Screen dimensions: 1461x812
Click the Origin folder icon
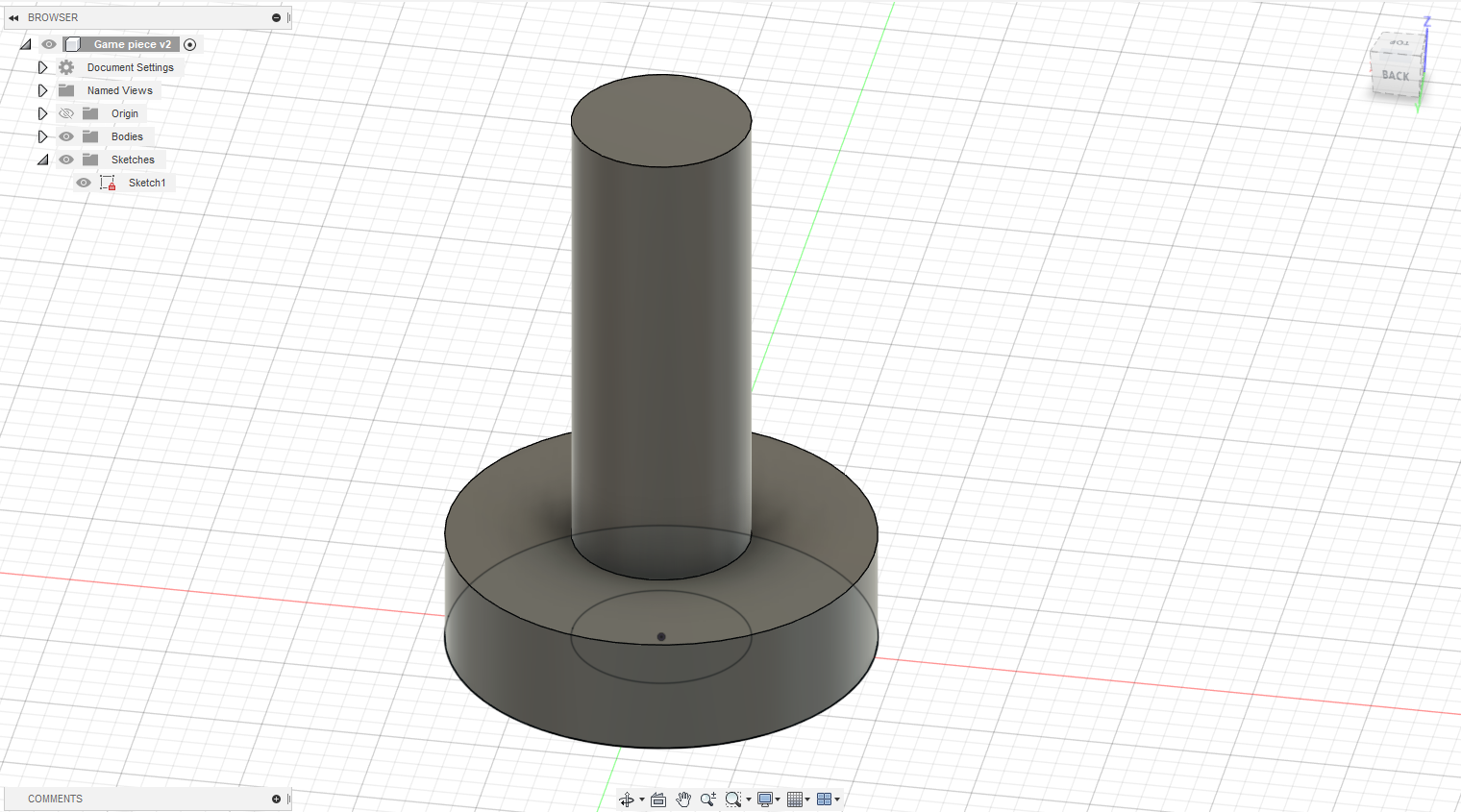[x=90, y=113]
